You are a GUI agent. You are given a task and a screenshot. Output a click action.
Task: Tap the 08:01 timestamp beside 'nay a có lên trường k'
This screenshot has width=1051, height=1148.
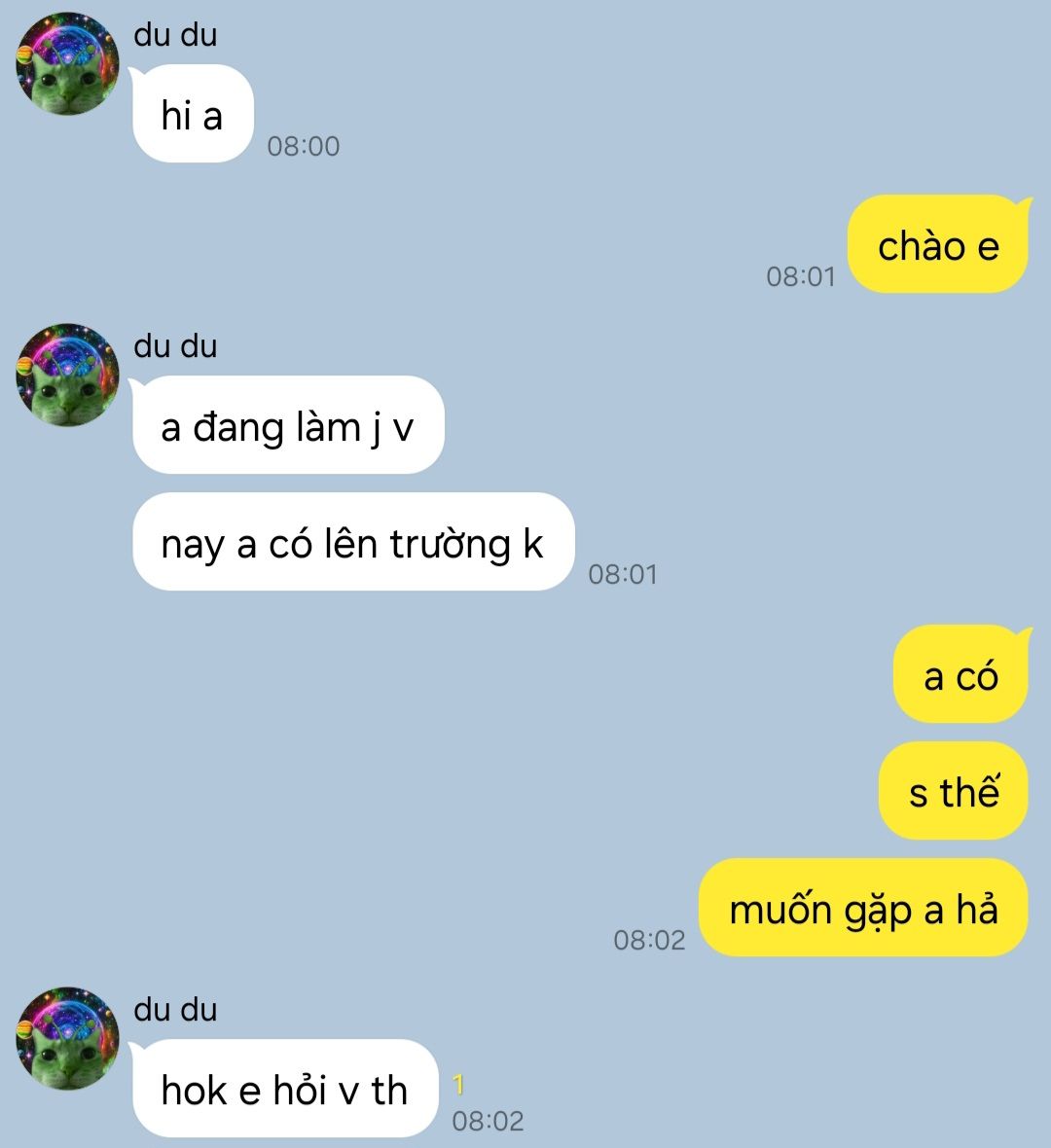click(x=623, y=575)
